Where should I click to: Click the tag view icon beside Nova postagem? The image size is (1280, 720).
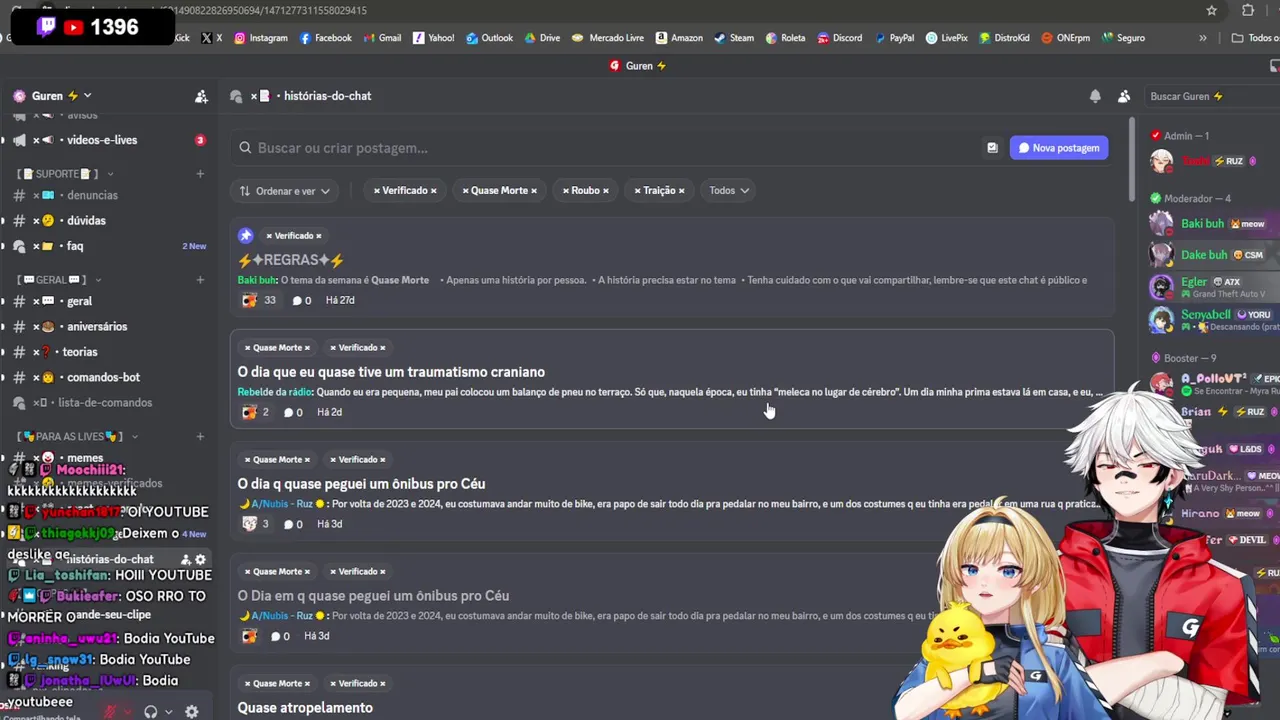(x=992, y=148)
